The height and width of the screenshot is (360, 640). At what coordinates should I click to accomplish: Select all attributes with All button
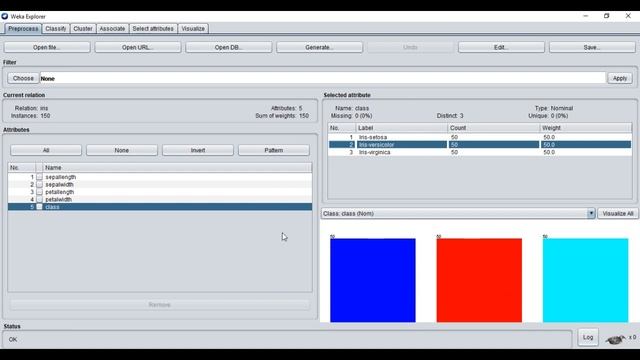coord(46,150)
